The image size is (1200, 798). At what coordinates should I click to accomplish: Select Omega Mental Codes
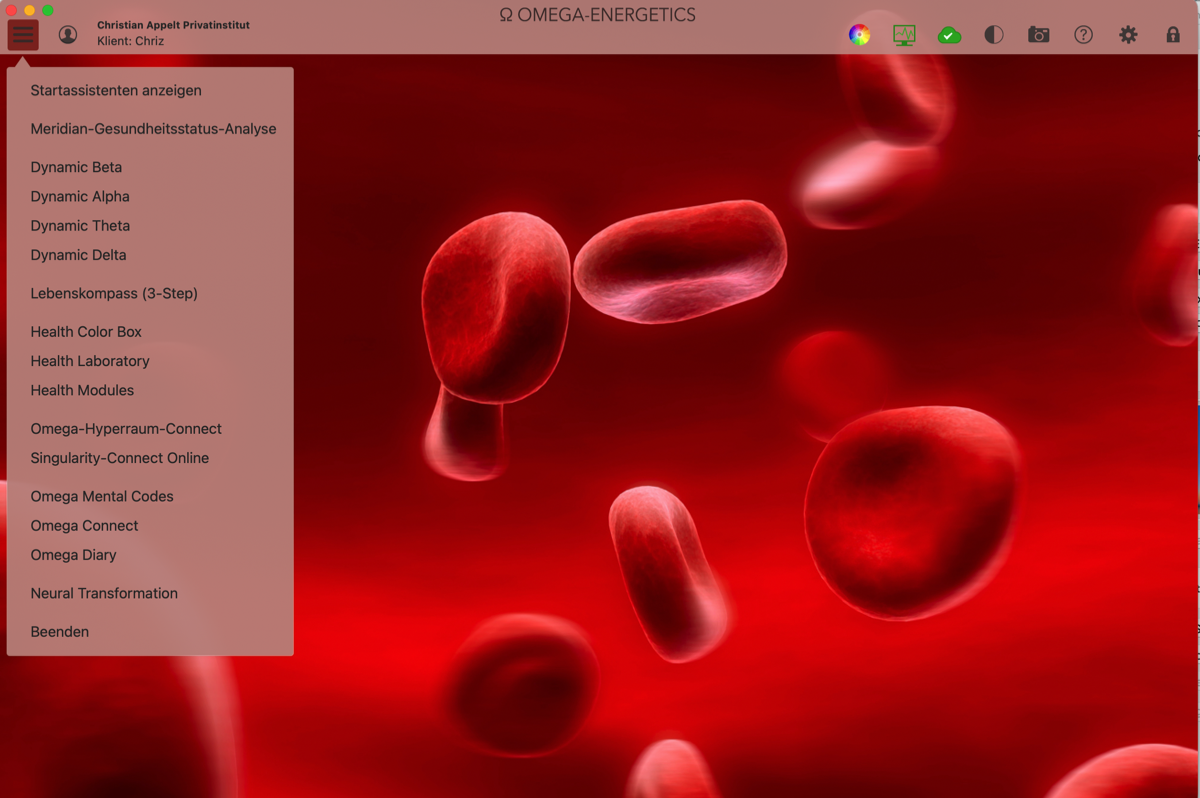click(102, 496)
